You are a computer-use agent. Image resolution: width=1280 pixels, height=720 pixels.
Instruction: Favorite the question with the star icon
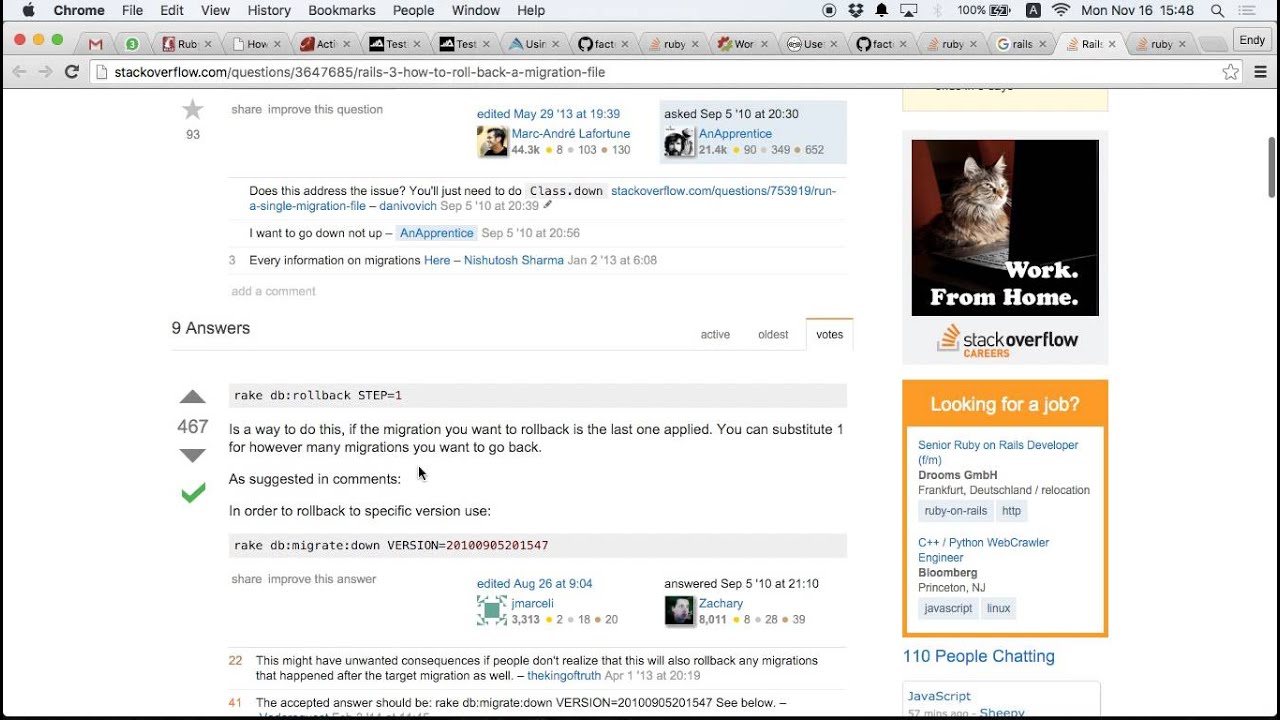coord(192,110)
